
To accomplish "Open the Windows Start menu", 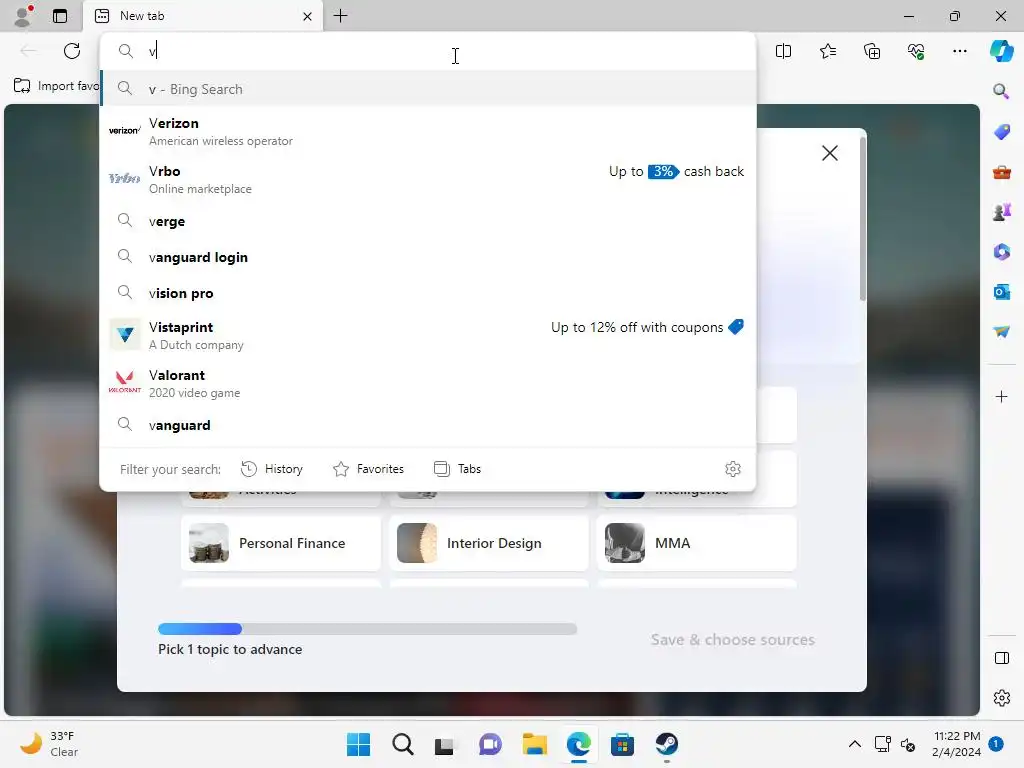I will (x=359, y=744).
